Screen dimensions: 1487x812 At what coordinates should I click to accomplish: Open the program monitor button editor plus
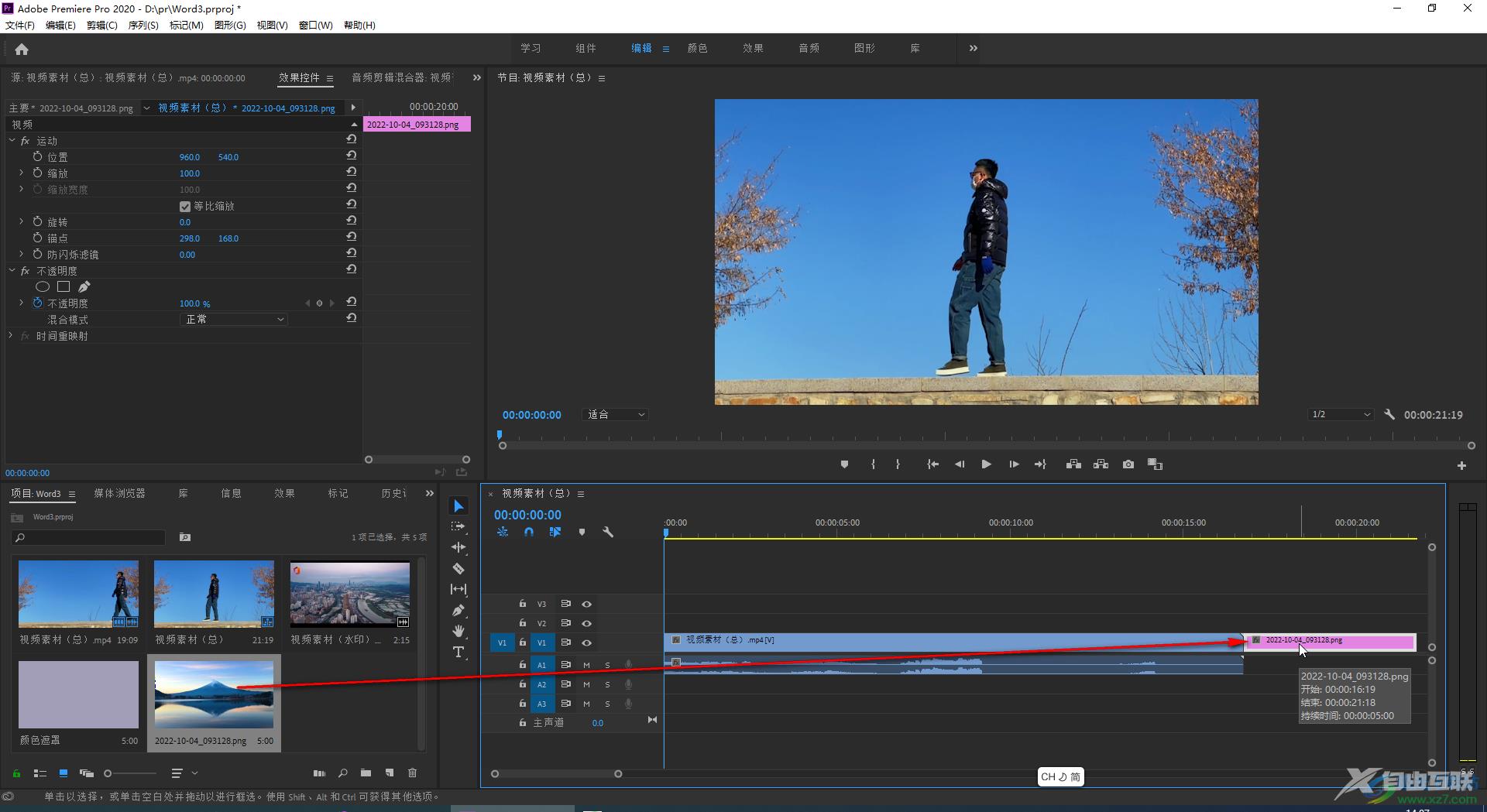[1461, 466]
